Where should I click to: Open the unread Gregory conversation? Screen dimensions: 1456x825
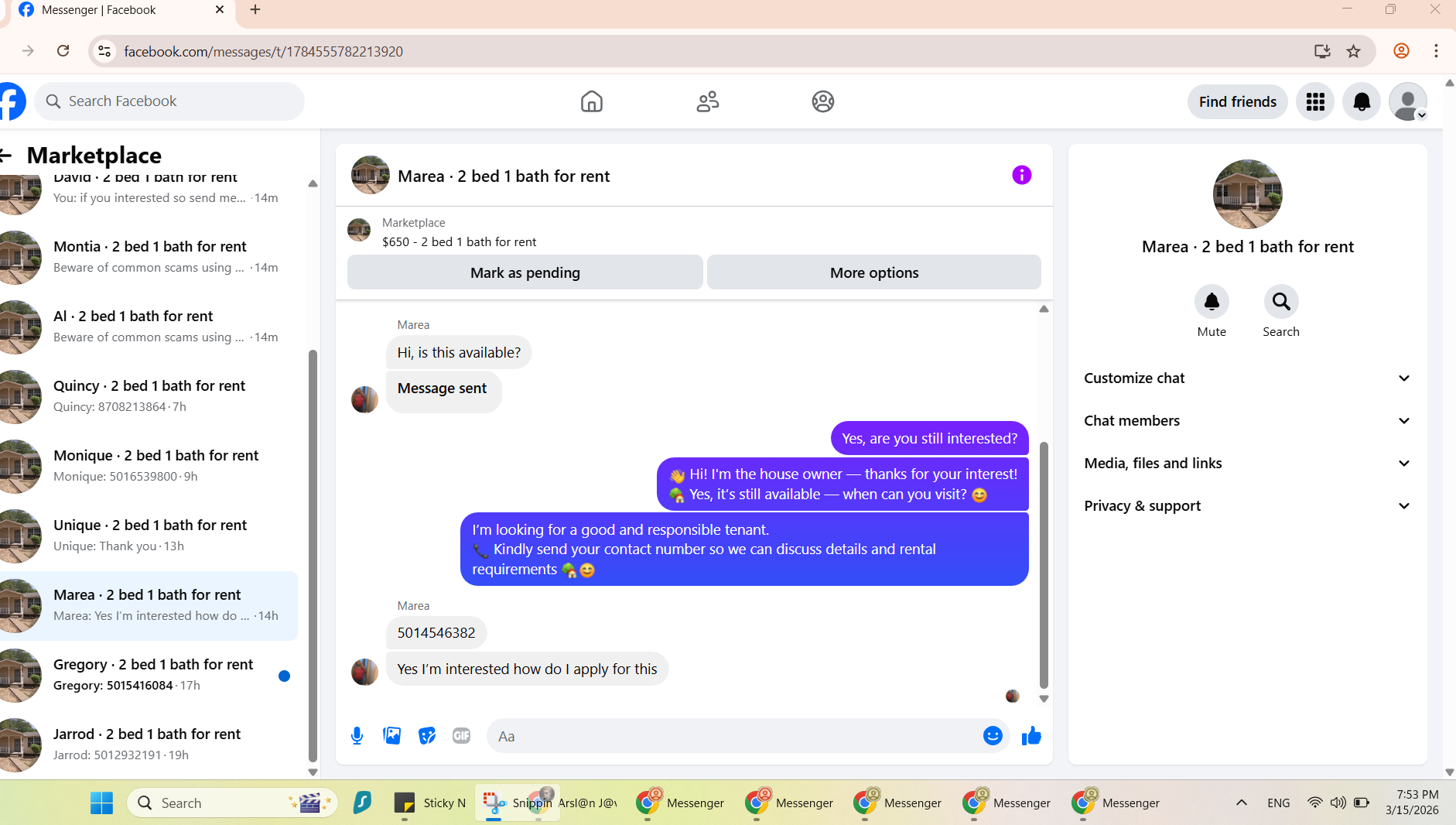click(x=149, y=675)
